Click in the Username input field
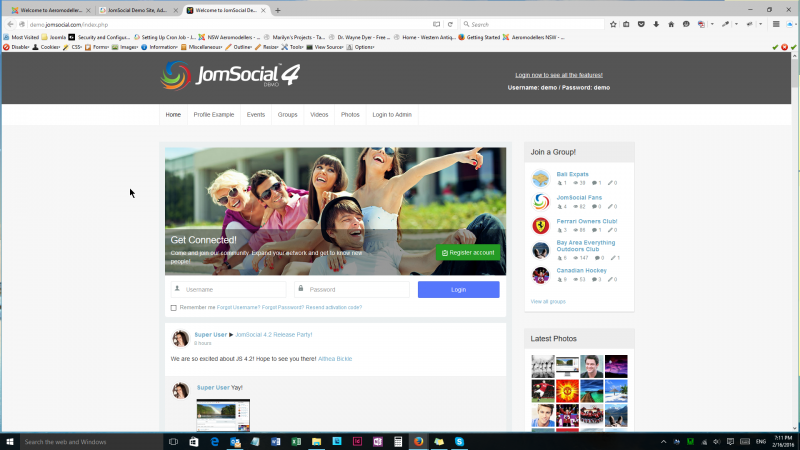 pos(229,289)
